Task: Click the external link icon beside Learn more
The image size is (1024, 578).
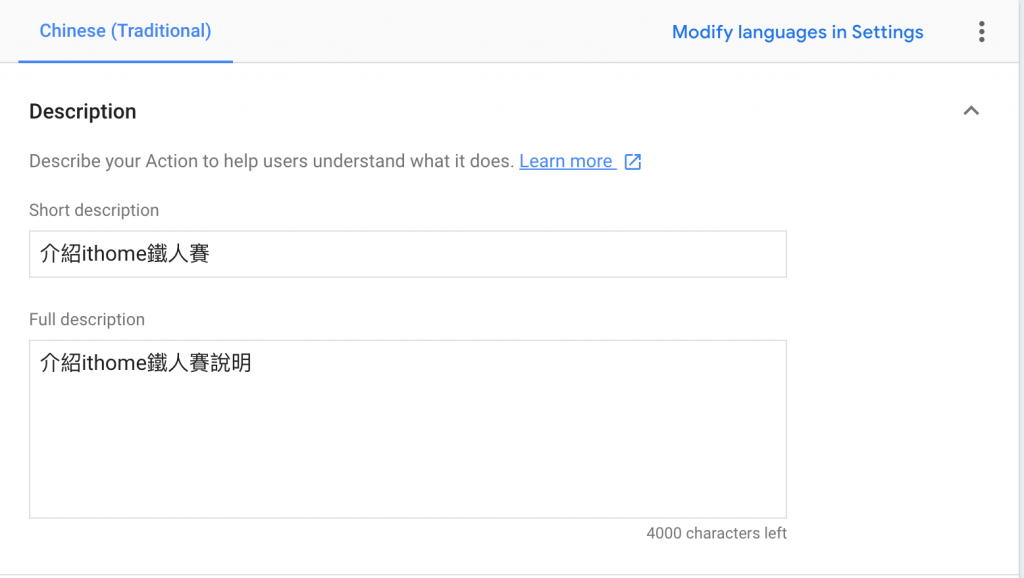Action: (633, 162)
